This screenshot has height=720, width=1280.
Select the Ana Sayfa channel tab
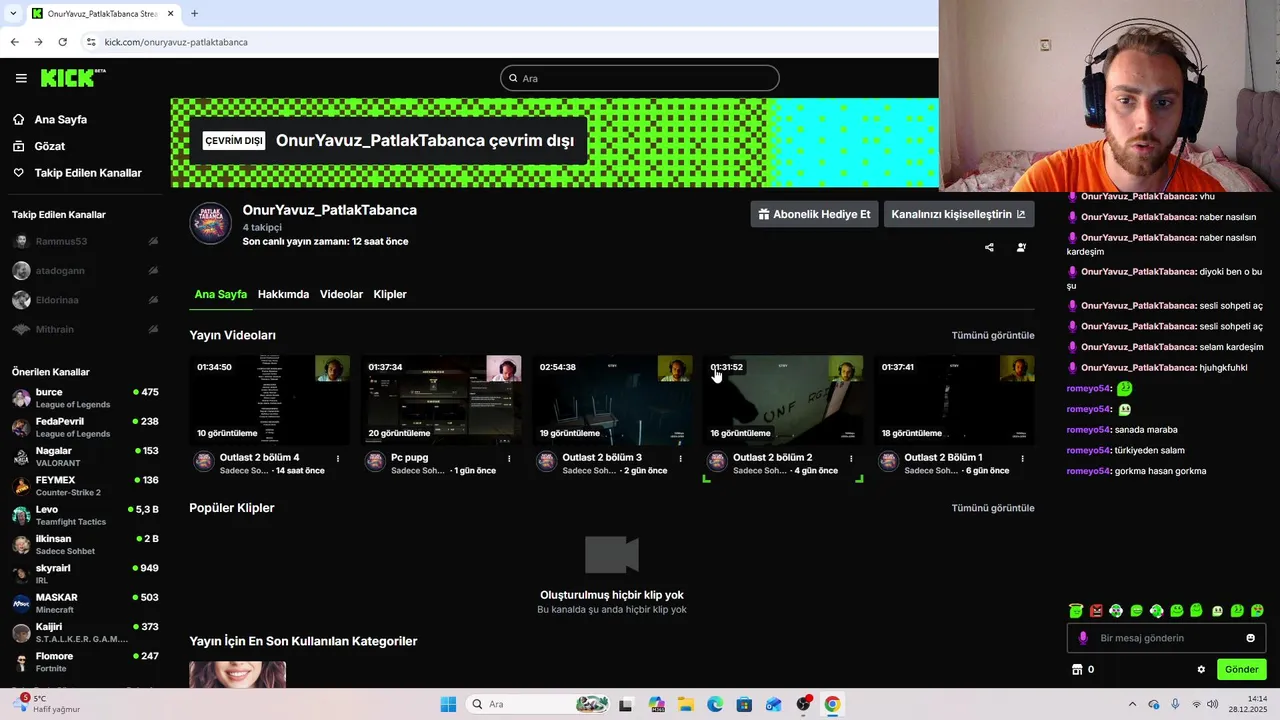tap(220, 294)
